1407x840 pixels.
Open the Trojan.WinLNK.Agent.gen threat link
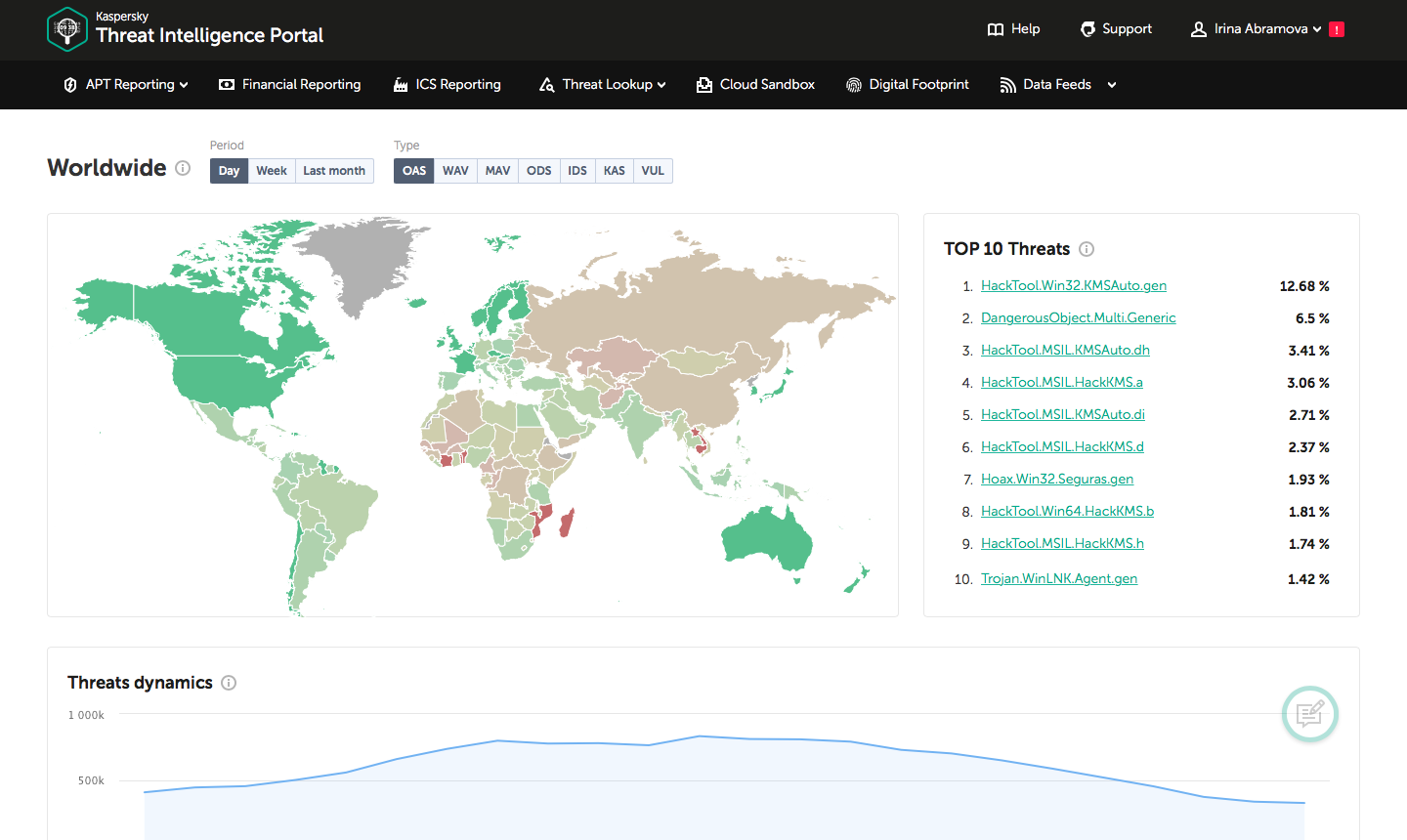tap(1058, 579)
